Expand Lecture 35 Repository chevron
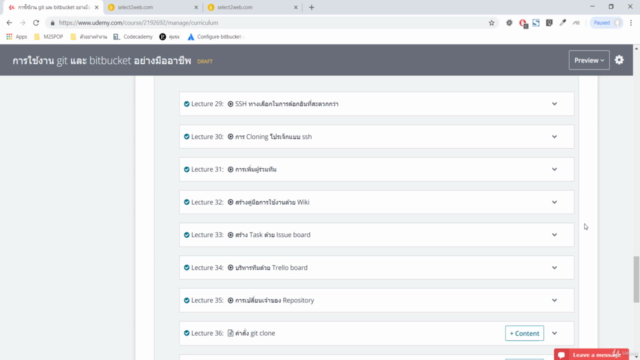 tap(554, 300)
